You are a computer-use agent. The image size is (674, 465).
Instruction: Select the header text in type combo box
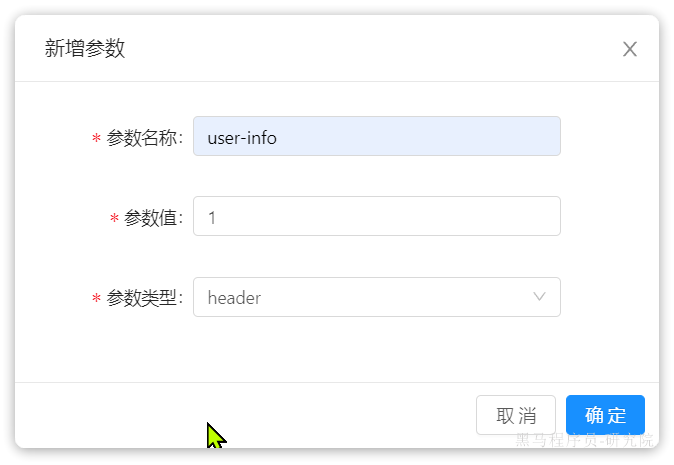(x=234, y=298)
